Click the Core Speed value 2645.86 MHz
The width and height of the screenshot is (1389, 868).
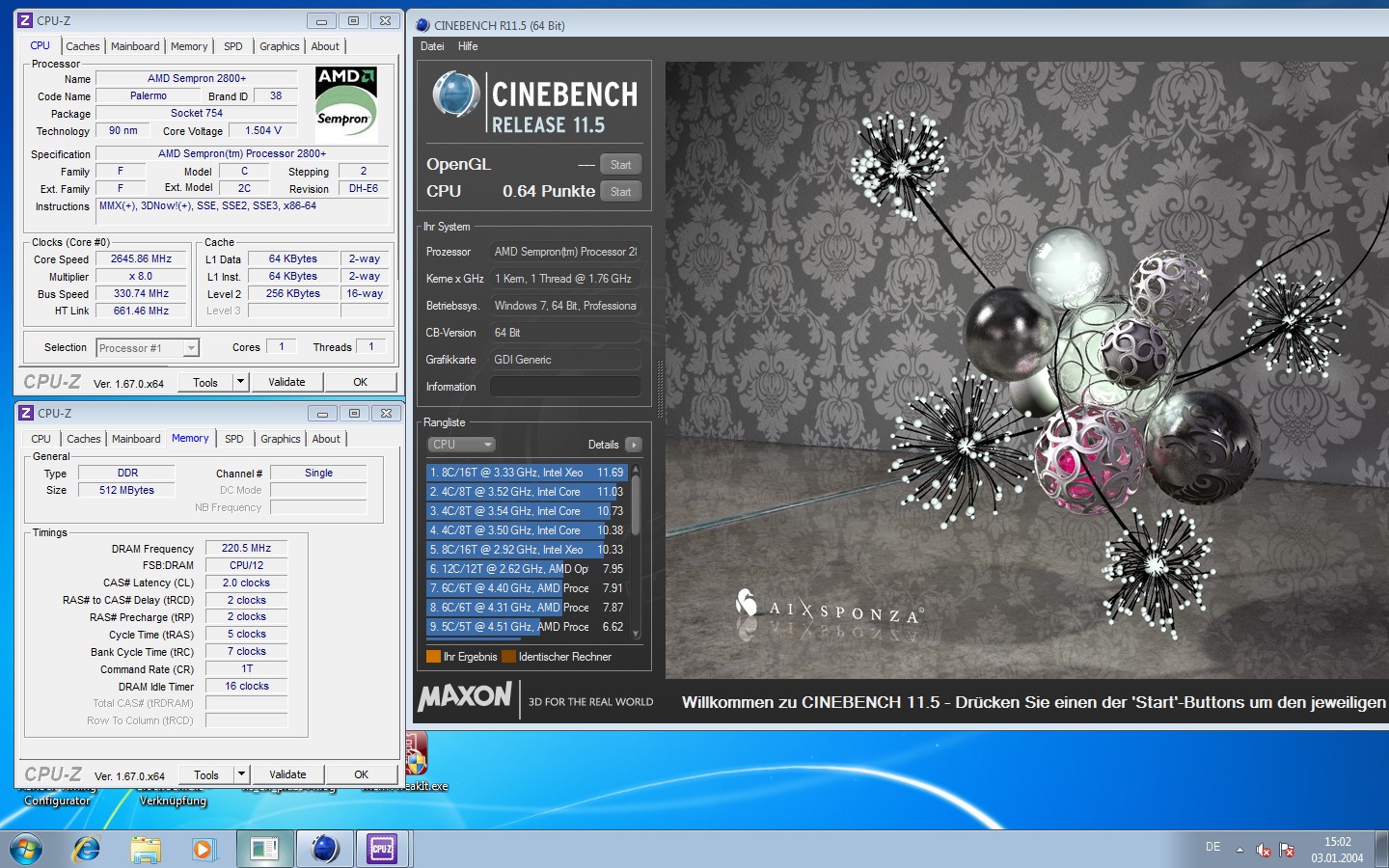(x=141, y=258)
